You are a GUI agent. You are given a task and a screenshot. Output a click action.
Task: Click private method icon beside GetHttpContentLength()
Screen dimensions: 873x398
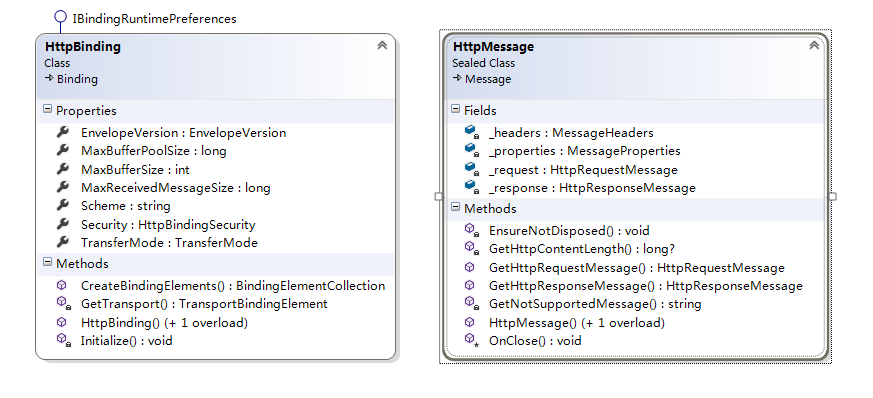pos(472,248)
